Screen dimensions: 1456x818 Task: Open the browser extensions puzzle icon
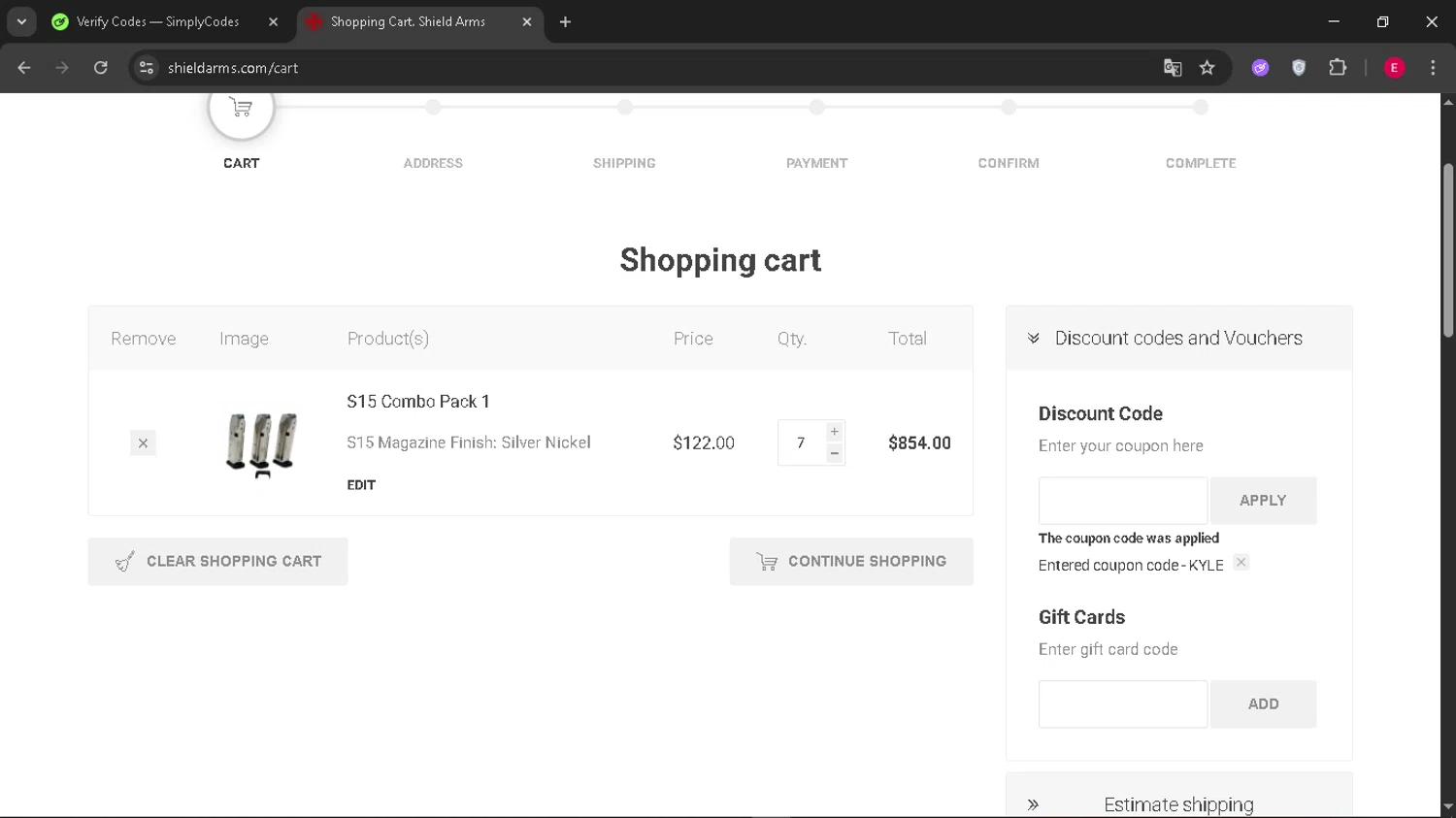(x=1338, y=68)
